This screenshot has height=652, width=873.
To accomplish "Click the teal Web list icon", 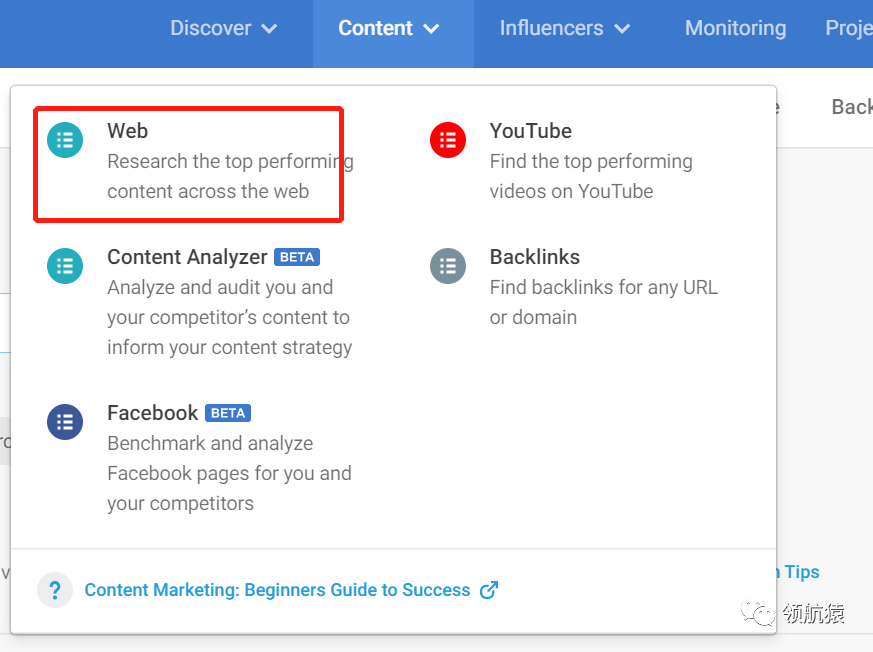I will point(65,139).
